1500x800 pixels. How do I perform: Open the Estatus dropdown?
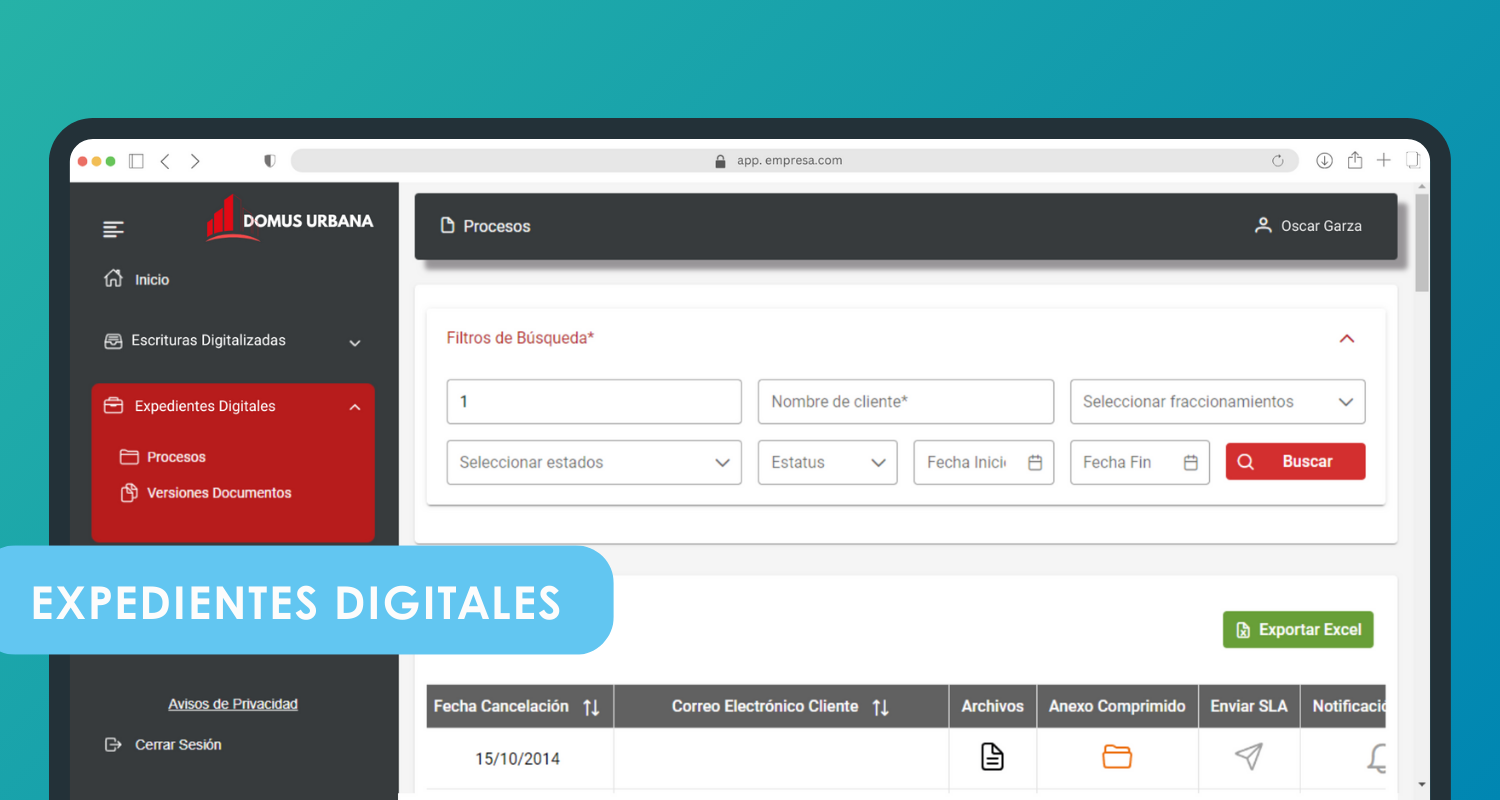pos(827,463)
